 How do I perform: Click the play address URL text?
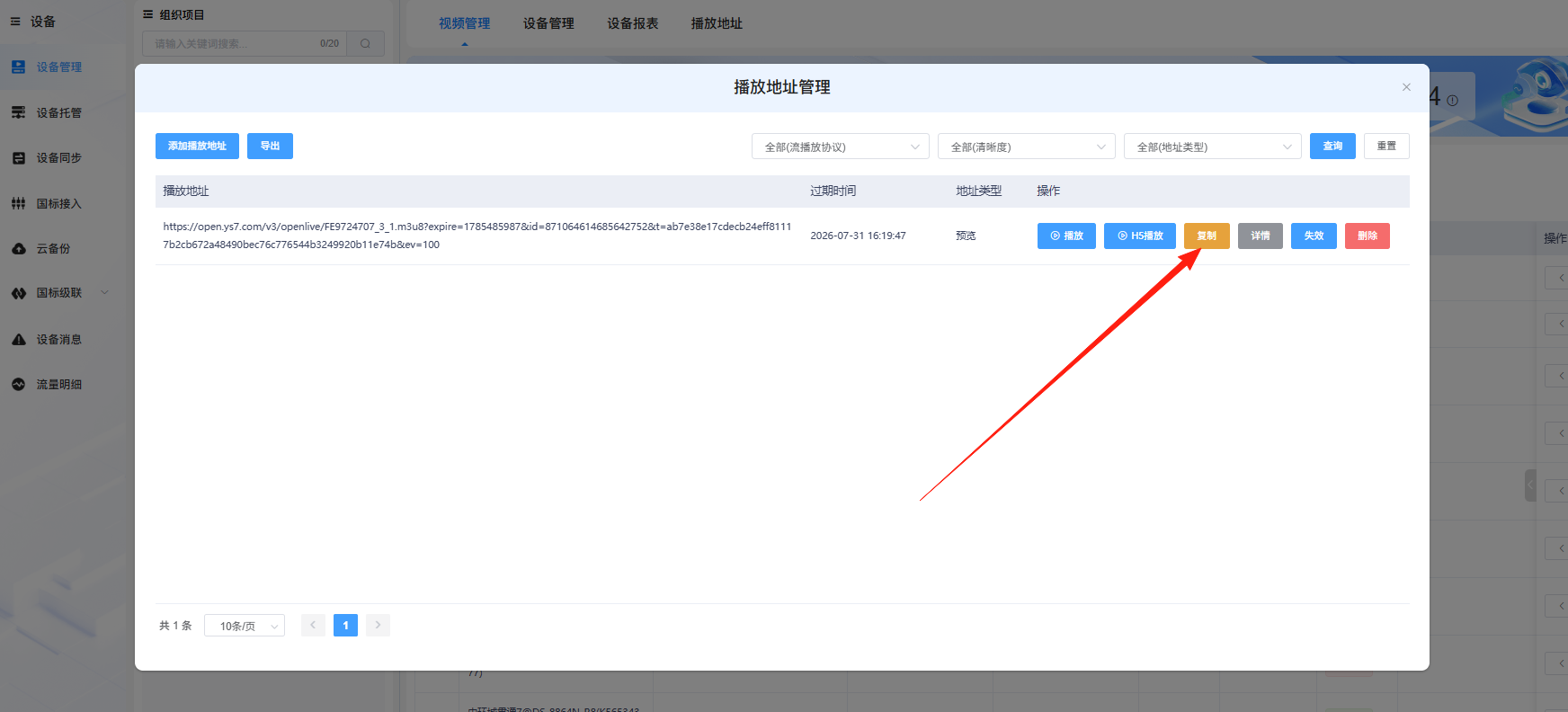[477, 236]
